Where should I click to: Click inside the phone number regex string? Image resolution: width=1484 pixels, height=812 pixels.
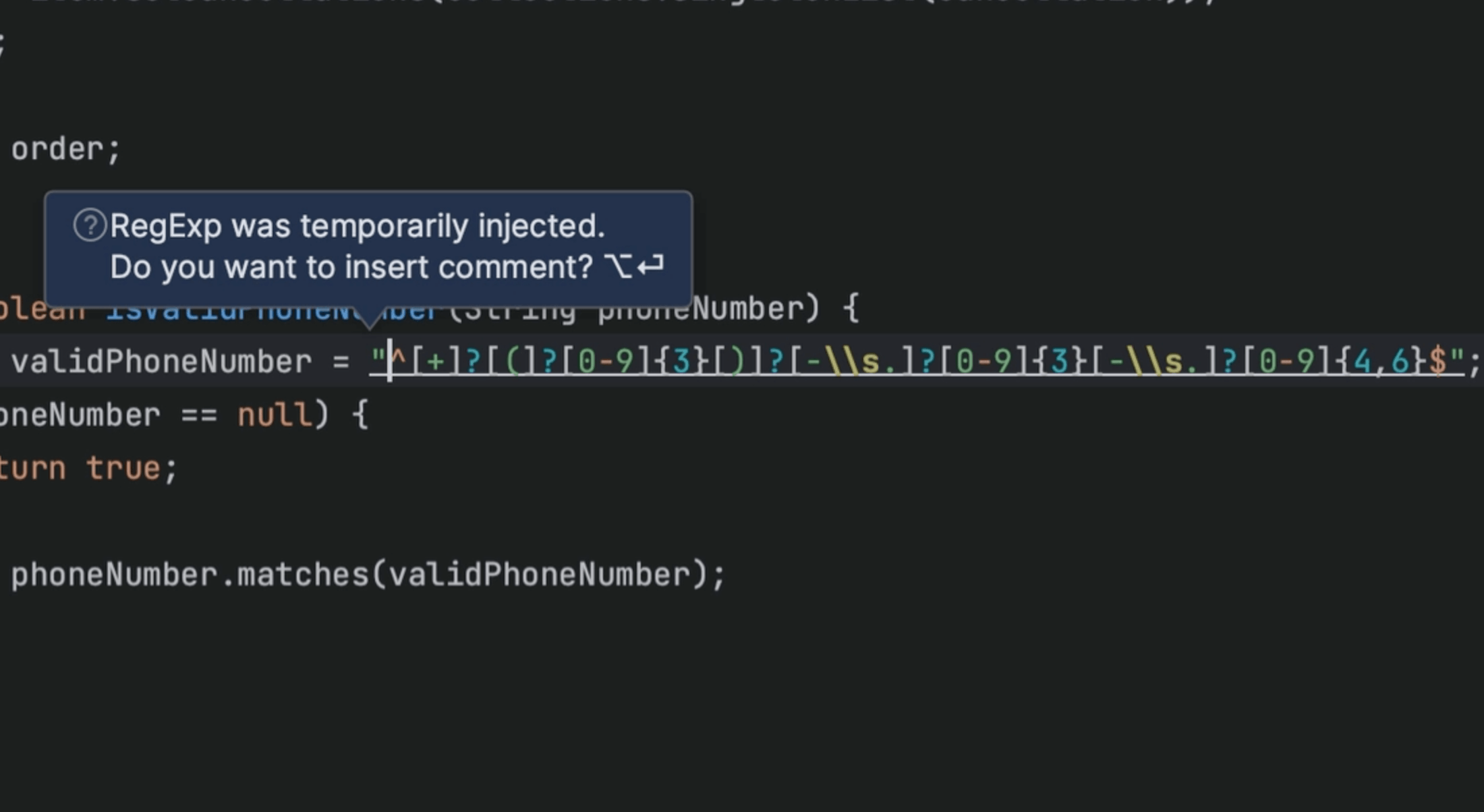(x=917, y=361)
